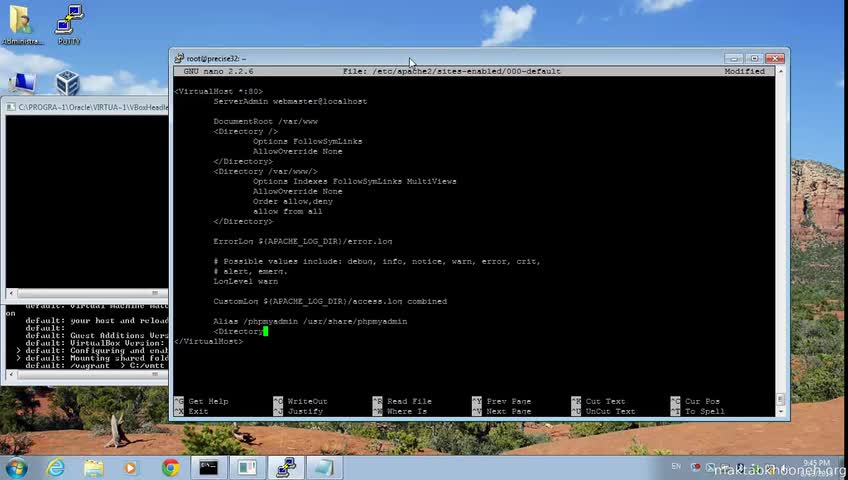
Task: Click the 'allow from all' line
Action: point(287,211)
